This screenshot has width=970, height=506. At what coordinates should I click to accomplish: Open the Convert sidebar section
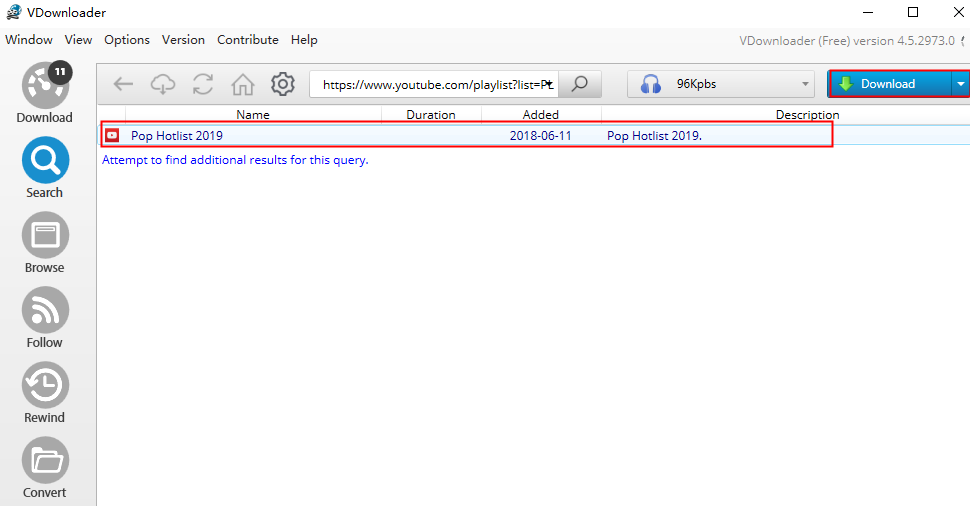click(x=45, y=468)
